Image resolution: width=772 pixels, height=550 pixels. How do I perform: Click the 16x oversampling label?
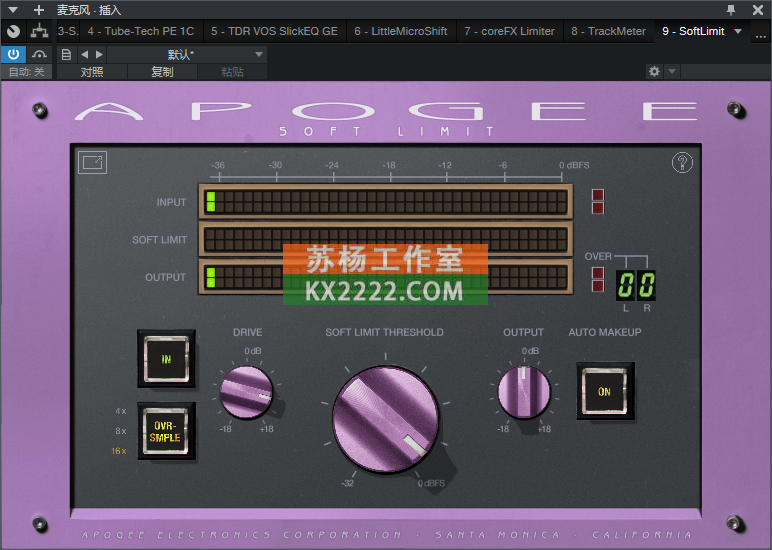point(119,451)
